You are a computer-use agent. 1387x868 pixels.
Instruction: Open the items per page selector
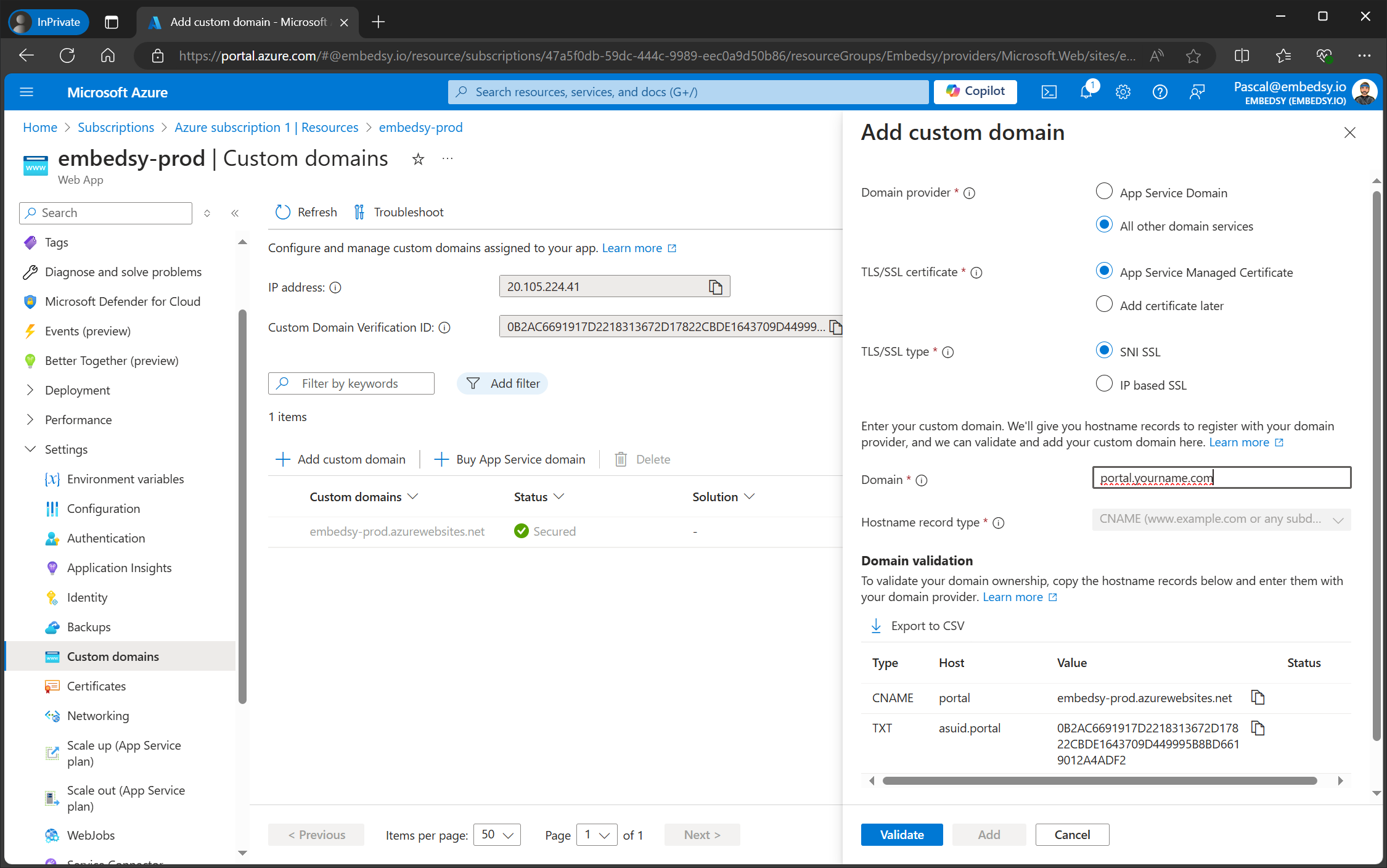click(x=497, y=834)
